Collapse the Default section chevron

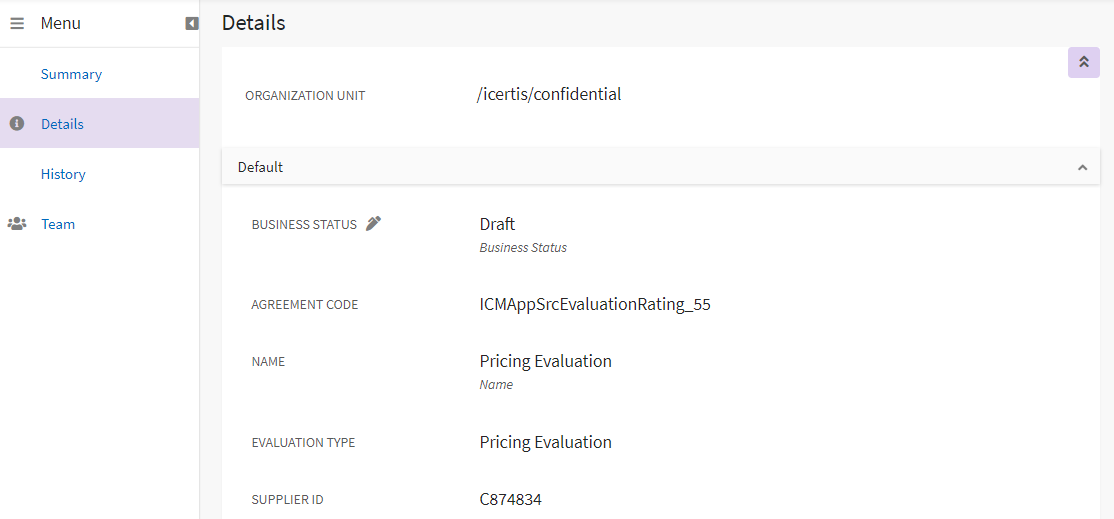(1082, 168)
